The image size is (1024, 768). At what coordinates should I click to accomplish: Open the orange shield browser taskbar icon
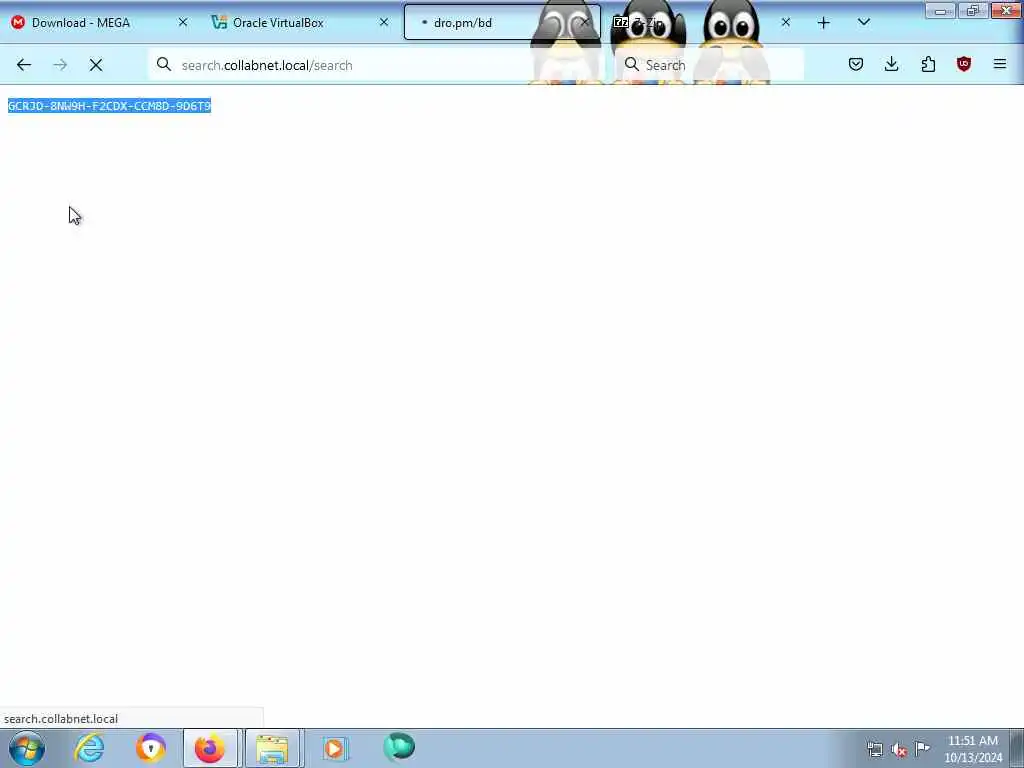pos(151,748)
